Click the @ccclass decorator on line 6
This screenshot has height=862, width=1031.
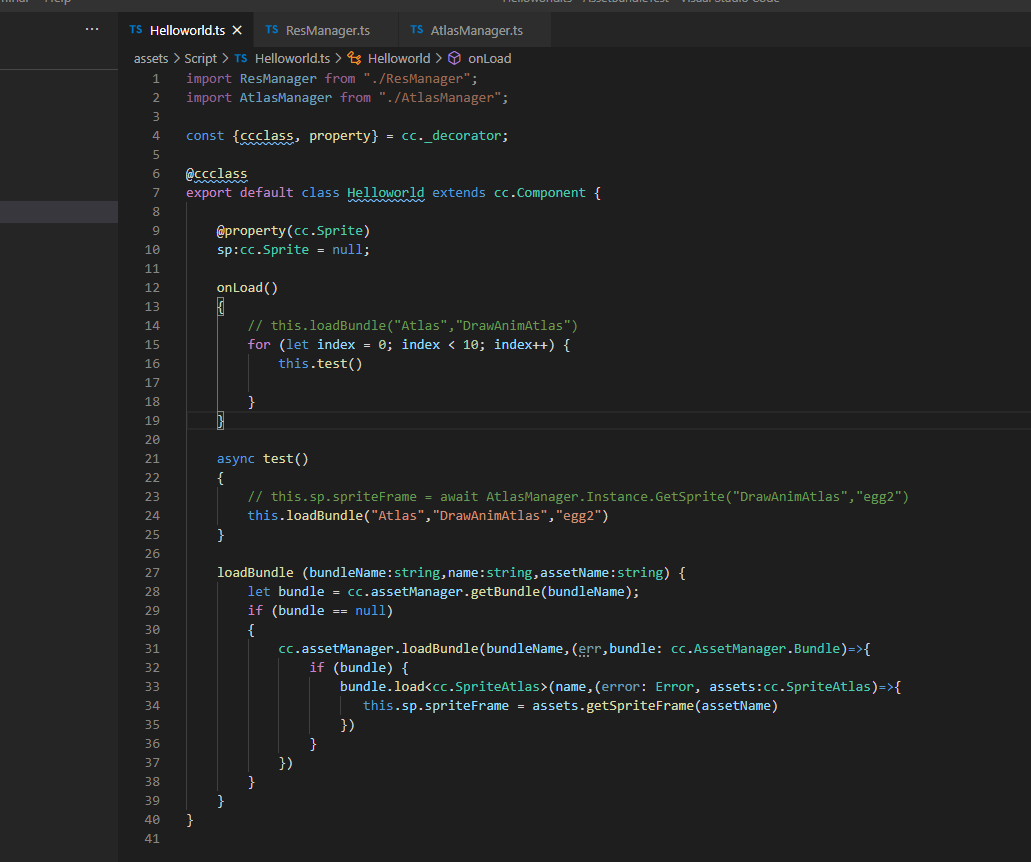[217, 174]
